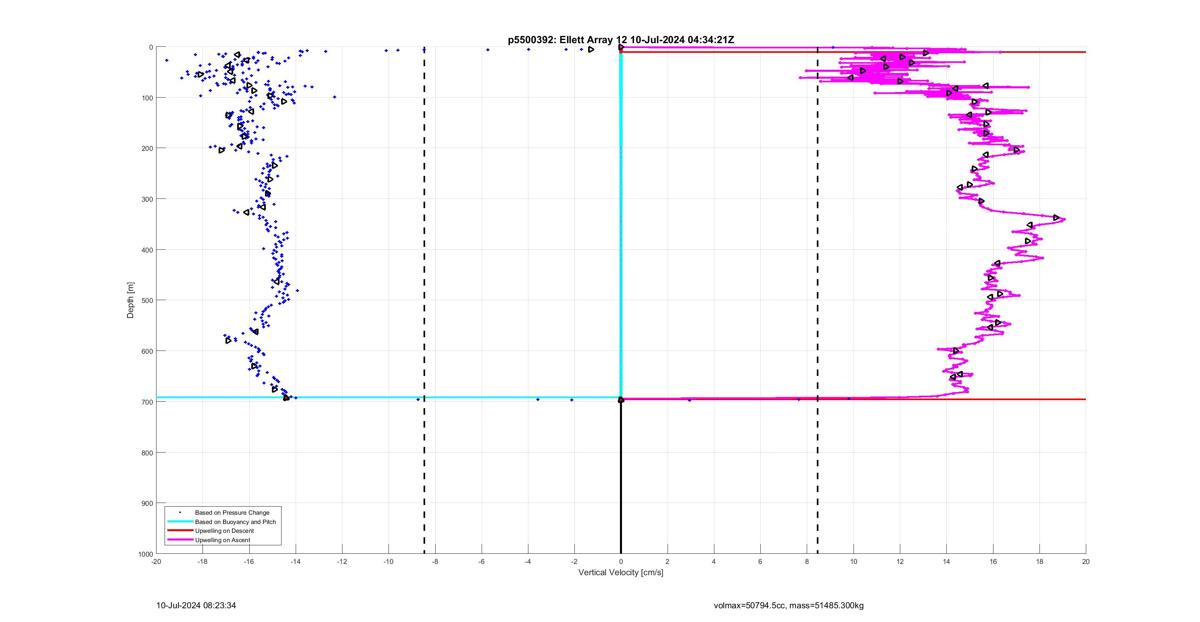Click the x-axis tick label '2'

click(667, 561)
